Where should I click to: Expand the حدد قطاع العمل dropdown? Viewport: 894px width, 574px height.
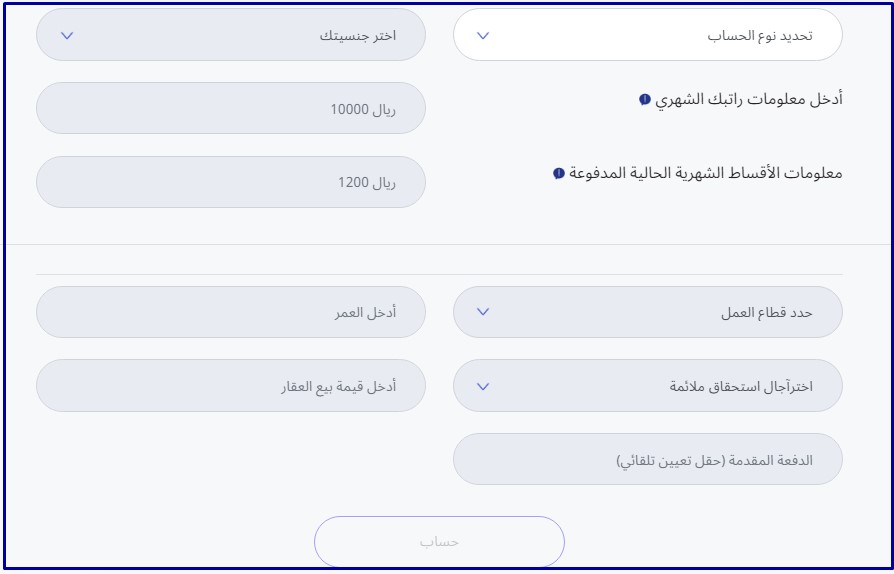coord(648,312)
